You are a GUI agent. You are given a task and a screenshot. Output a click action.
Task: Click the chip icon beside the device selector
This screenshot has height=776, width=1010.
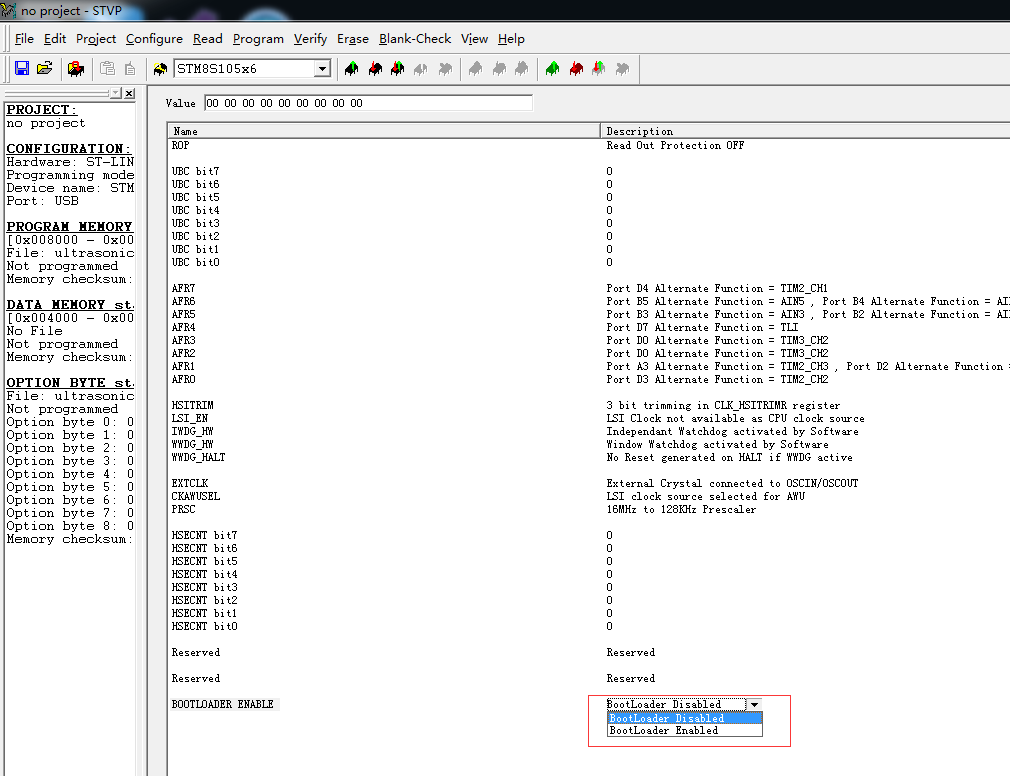pos(158,68)
